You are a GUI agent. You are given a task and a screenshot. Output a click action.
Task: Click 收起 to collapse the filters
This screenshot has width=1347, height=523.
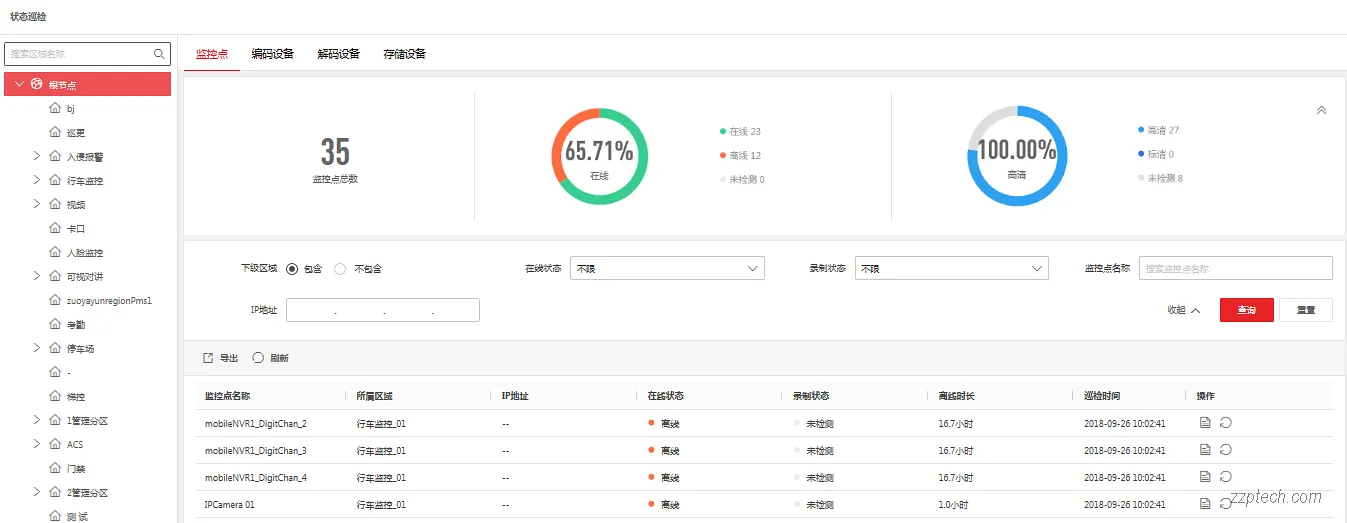point(1183,310)
